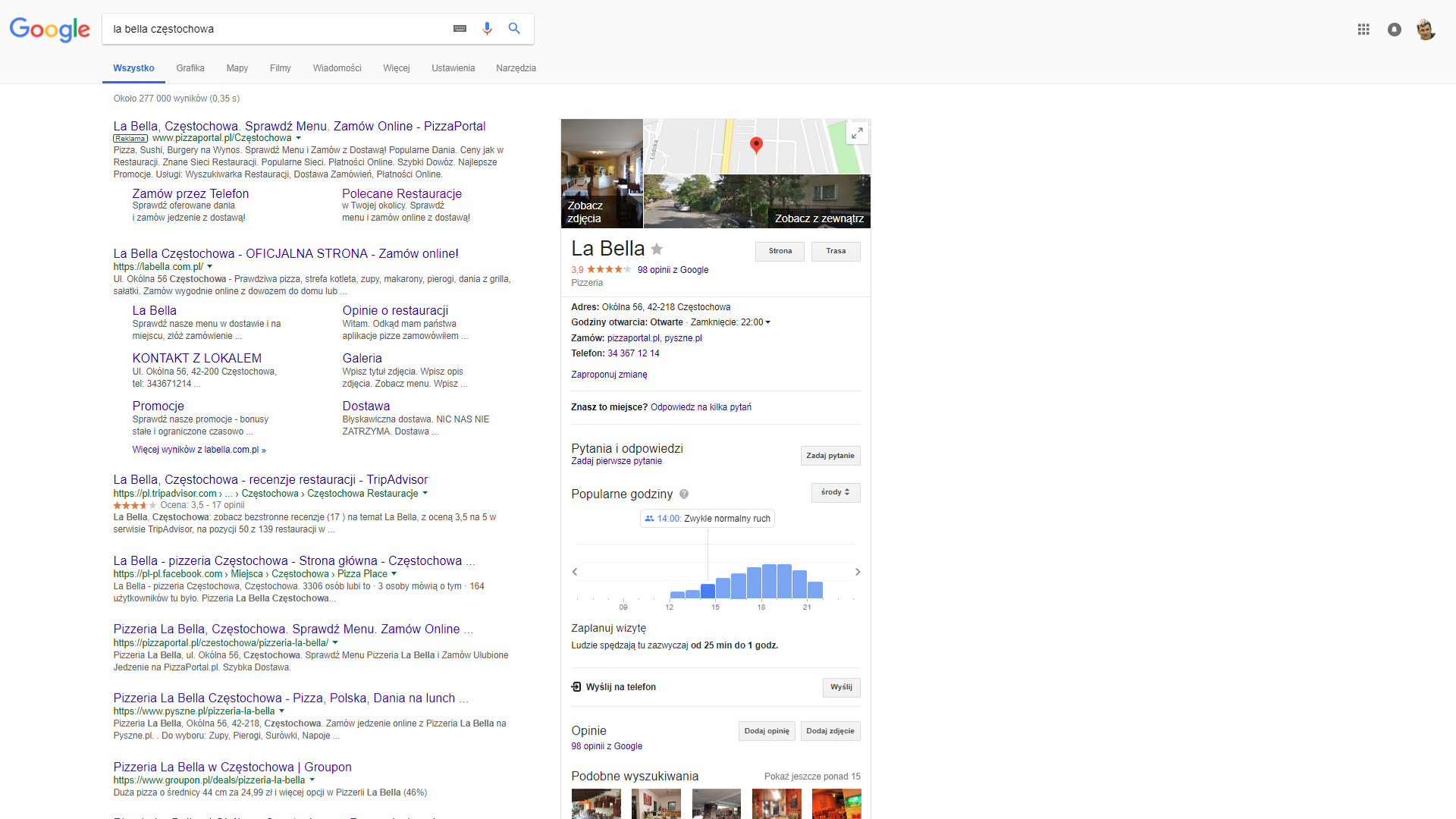Select the Wszystko tab
1456x819 pixels.
pos(133,68)
